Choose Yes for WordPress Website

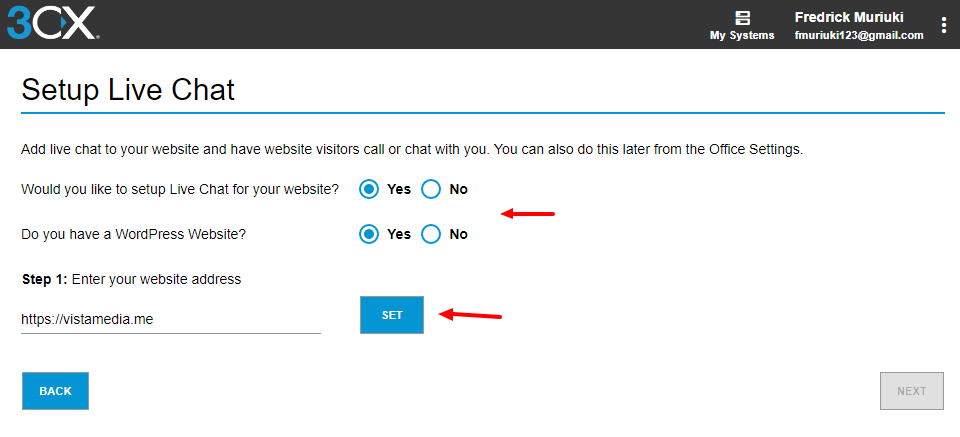click(x=370, y=234)
